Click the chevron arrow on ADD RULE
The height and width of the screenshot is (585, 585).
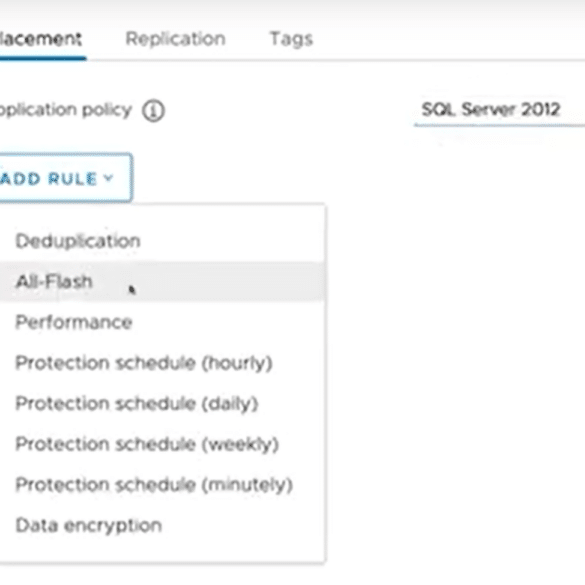108,178
